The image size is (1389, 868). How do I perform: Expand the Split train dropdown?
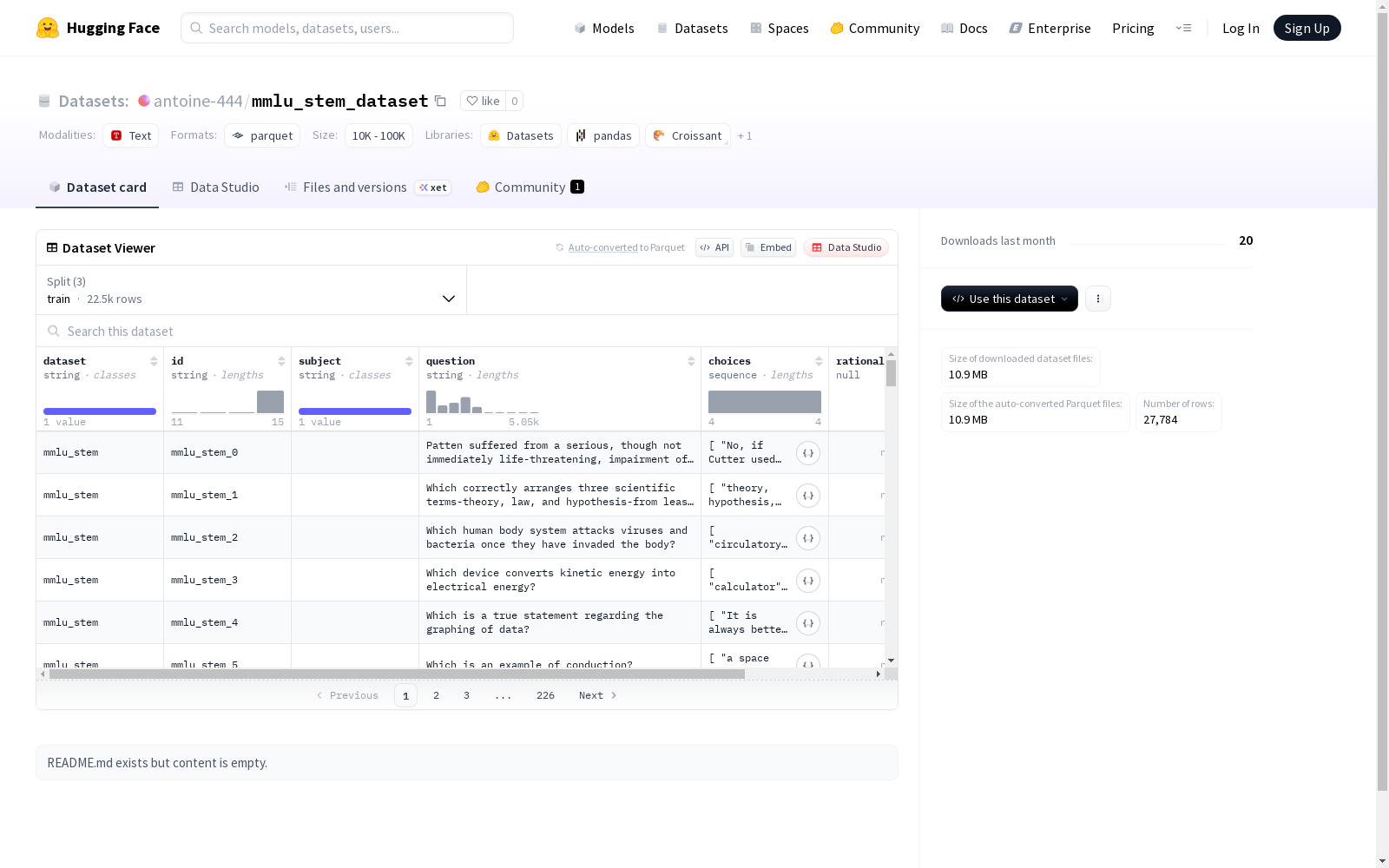point(252,290)
